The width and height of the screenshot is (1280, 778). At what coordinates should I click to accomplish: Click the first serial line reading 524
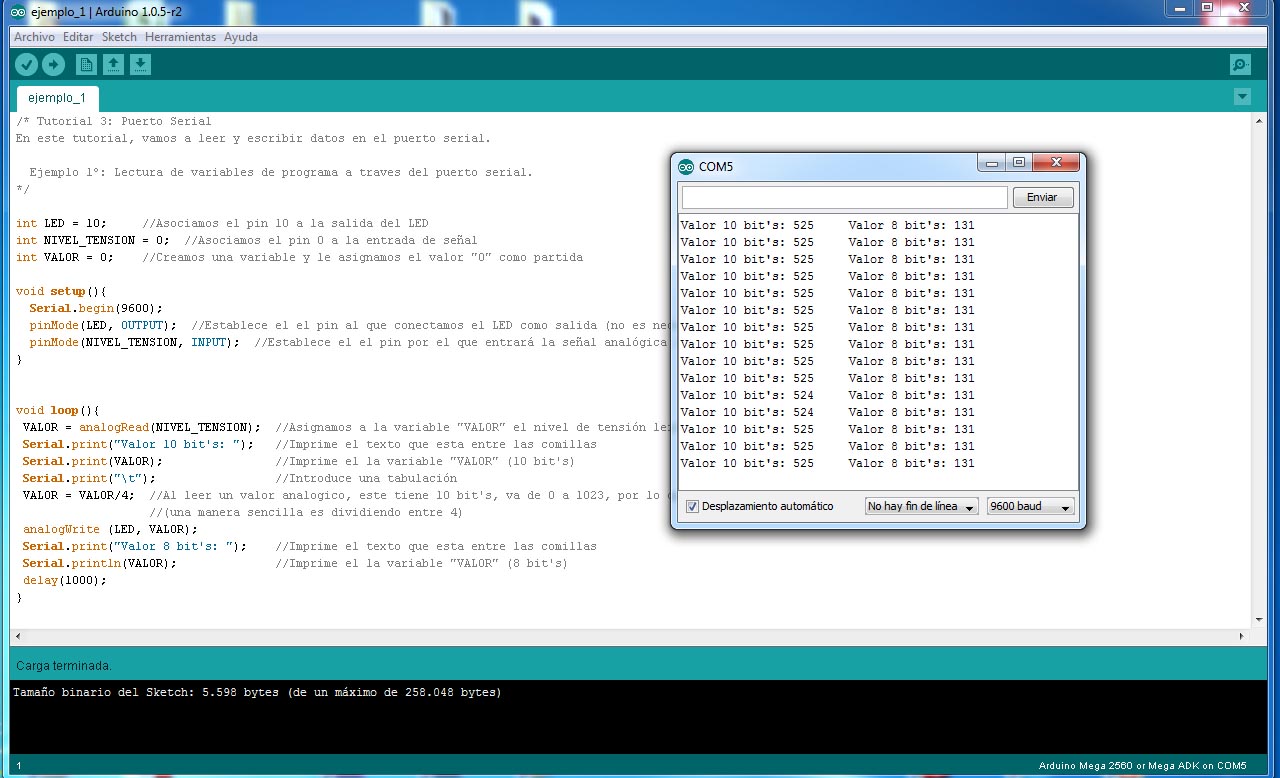tap(828, 395)
